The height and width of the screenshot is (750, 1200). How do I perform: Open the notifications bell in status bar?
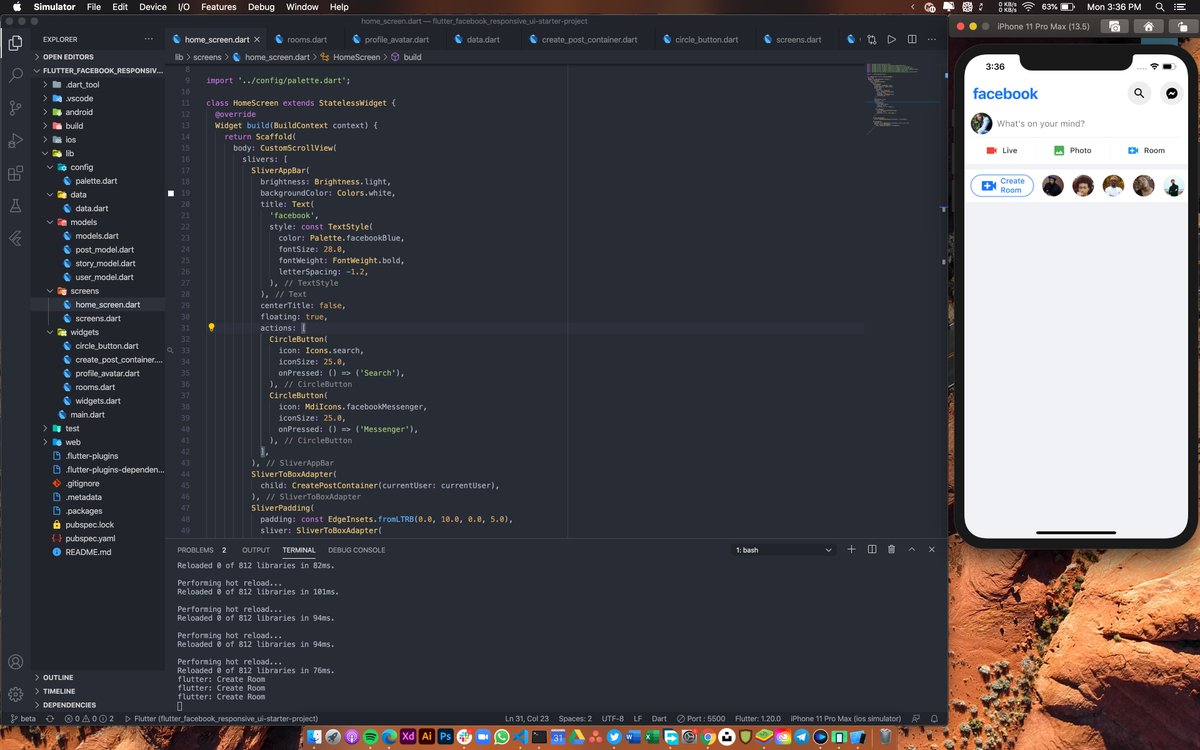point(934,718)
